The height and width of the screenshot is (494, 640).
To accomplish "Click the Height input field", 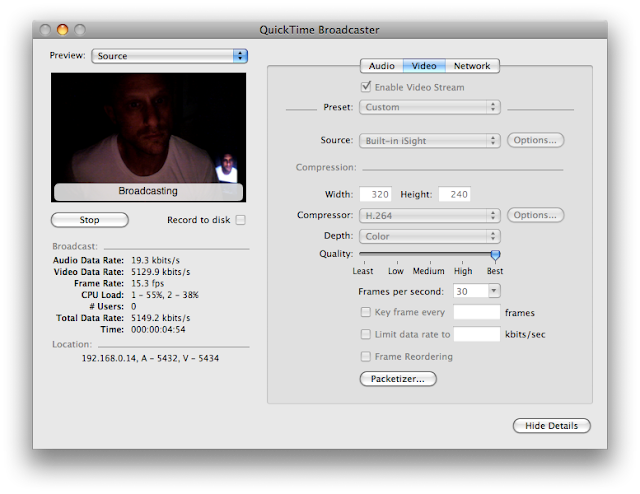I will click(454, 194).
